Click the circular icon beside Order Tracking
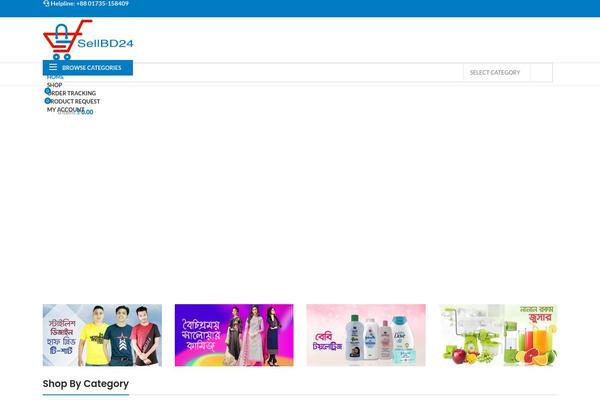Viewport: 600px width, 400px height. tap(48, 91)
